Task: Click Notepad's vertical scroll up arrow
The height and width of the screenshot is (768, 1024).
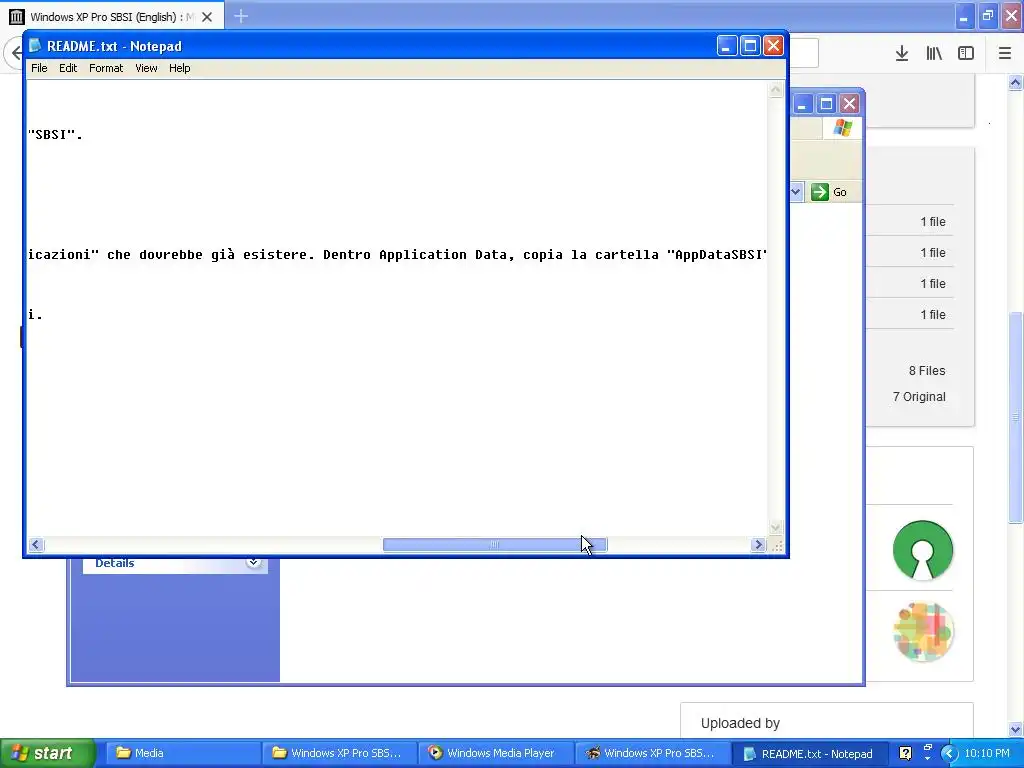Action: [x=776, y=89]
